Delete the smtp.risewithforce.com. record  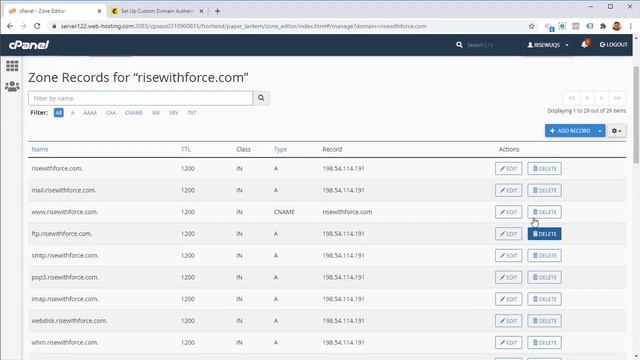[x=544, y=256]
